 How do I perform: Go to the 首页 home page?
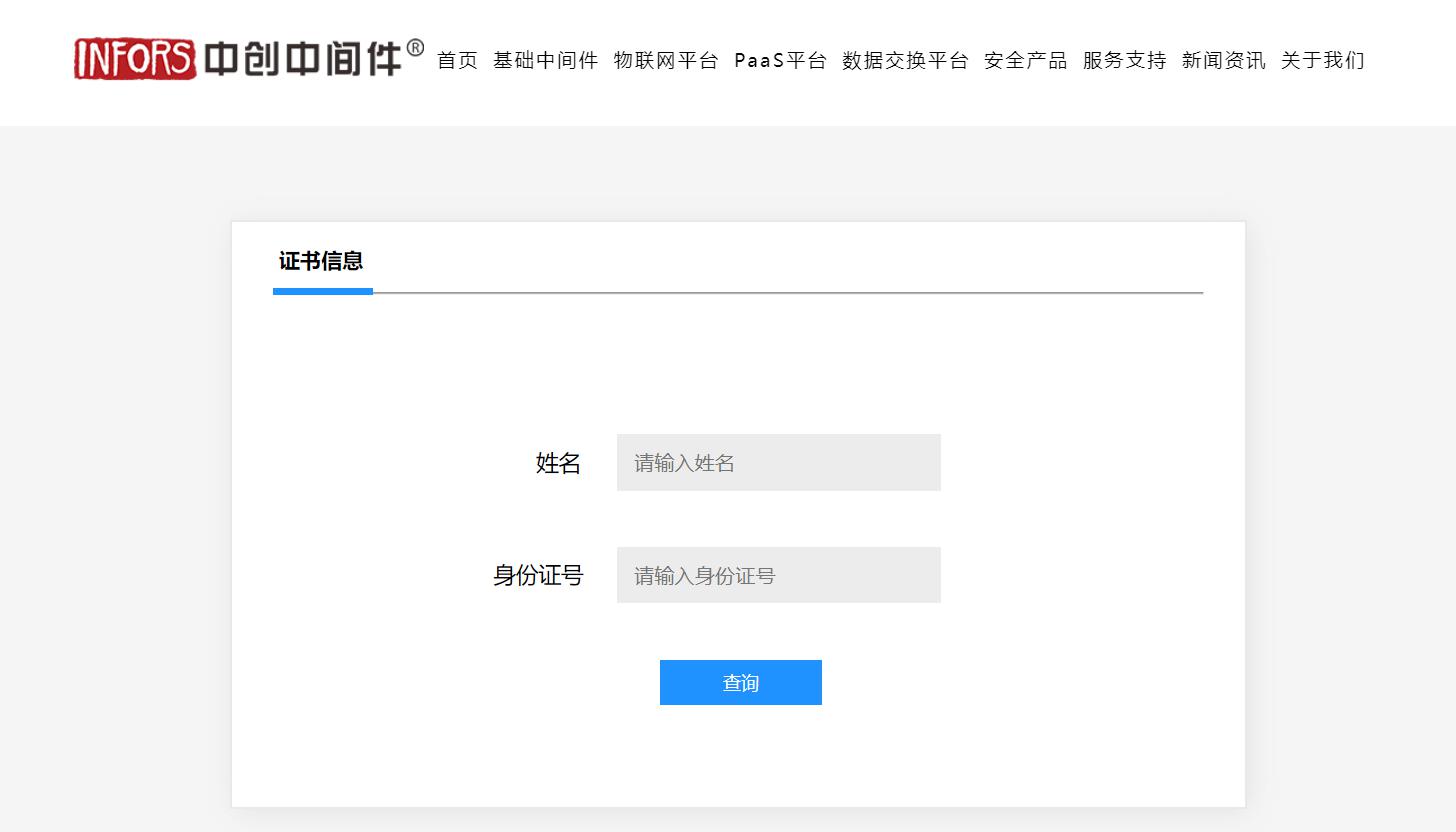(458, 61)
